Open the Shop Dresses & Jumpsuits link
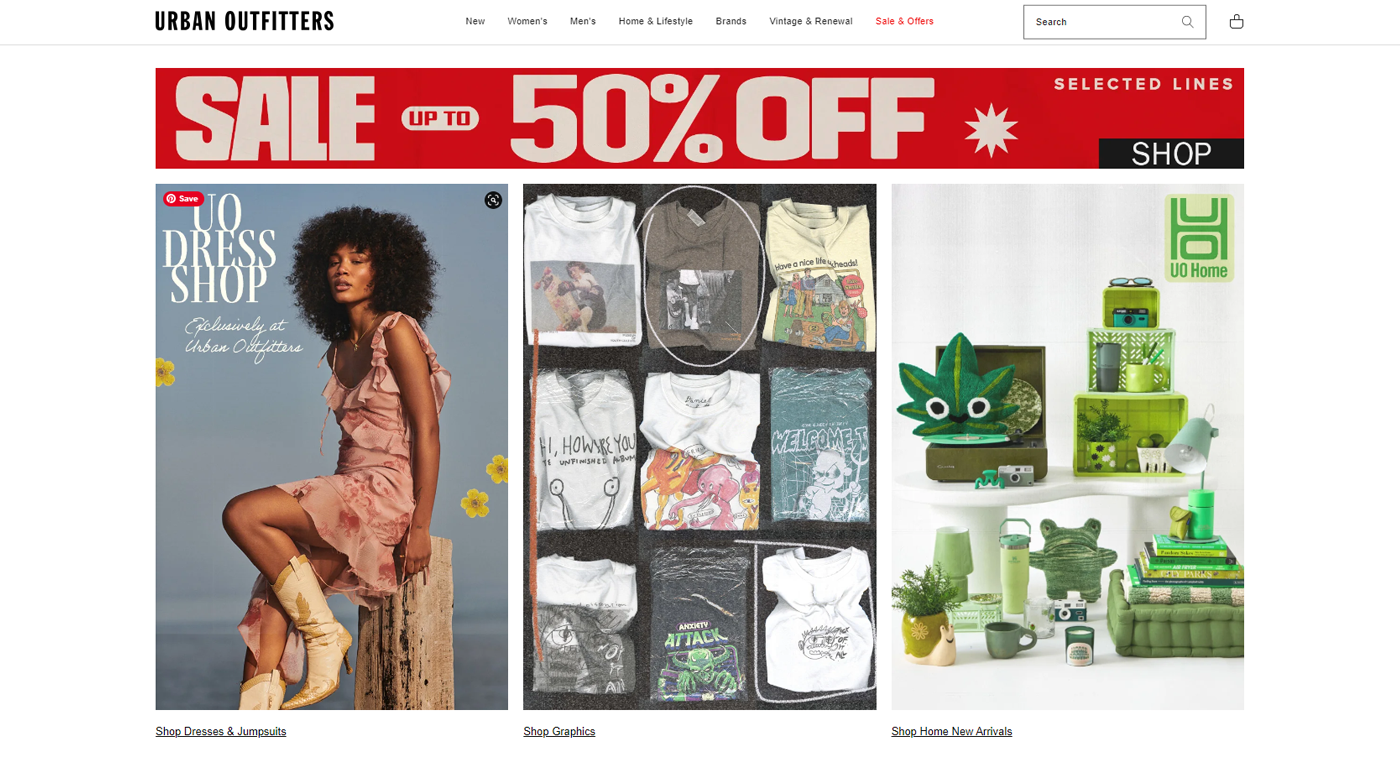This screenshot has height=759, width=1400. [x=221, y=732]
